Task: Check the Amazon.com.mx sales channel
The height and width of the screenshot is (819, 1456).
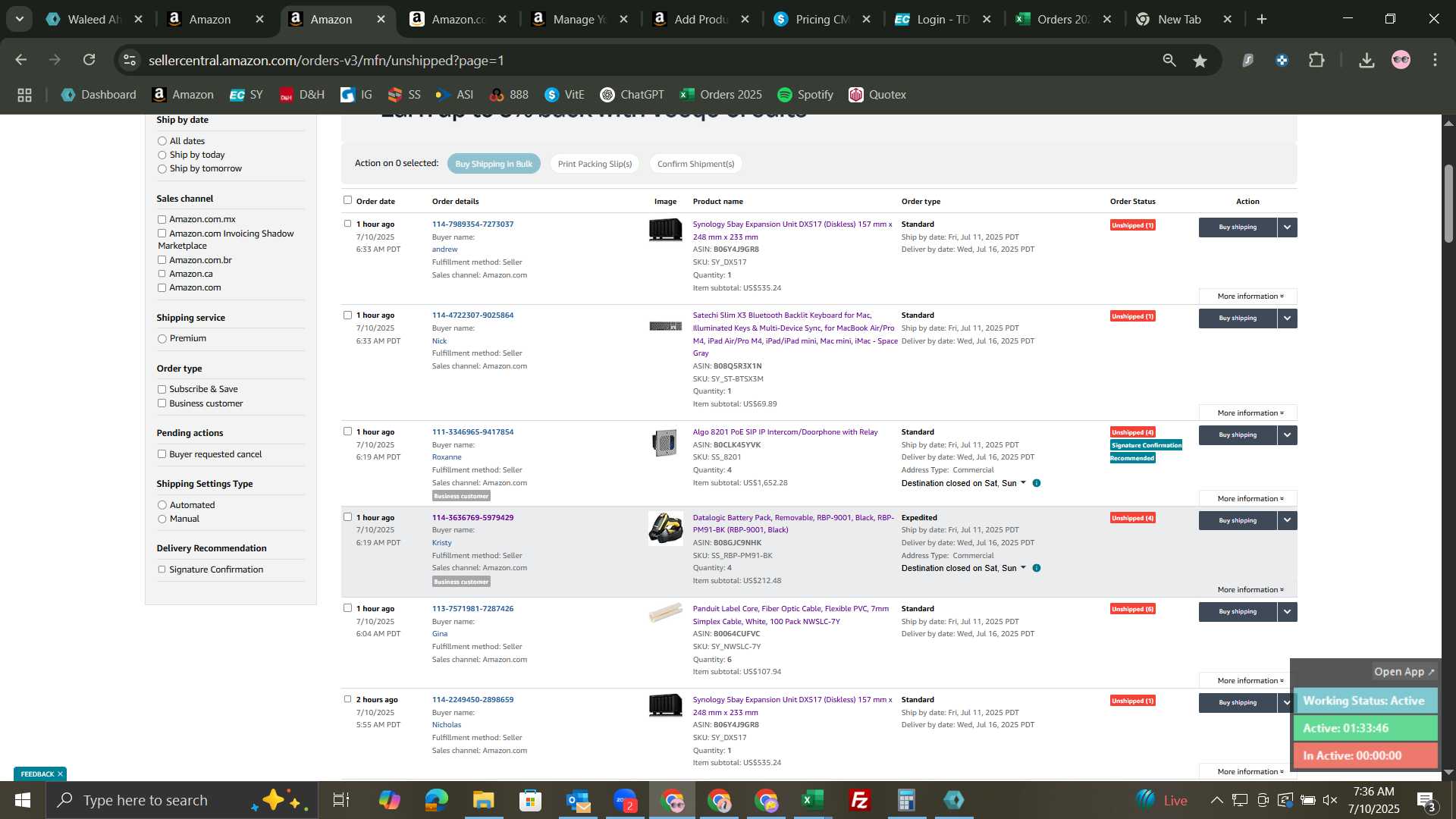Action: coord(162,219)
